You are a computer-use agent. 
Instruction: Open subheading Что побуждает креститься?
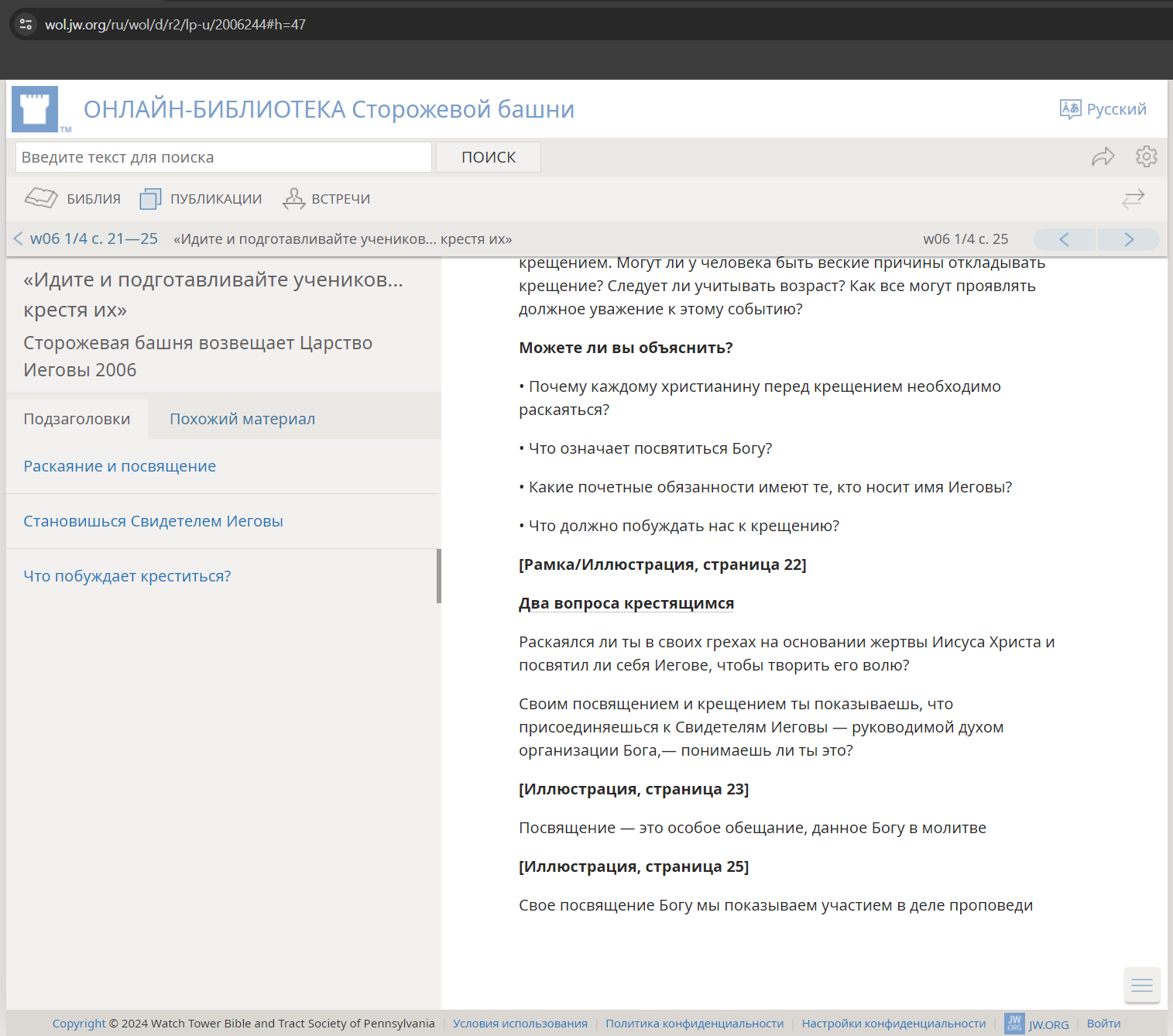point(127,576)
